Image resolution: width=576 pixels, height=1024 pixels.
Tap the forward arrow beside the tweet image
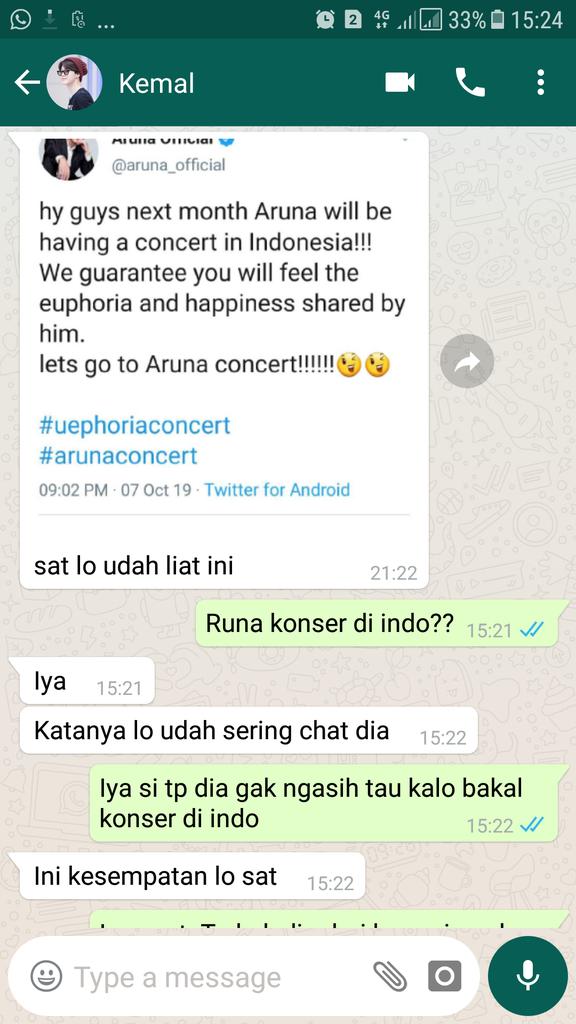(x=466, y=361)
